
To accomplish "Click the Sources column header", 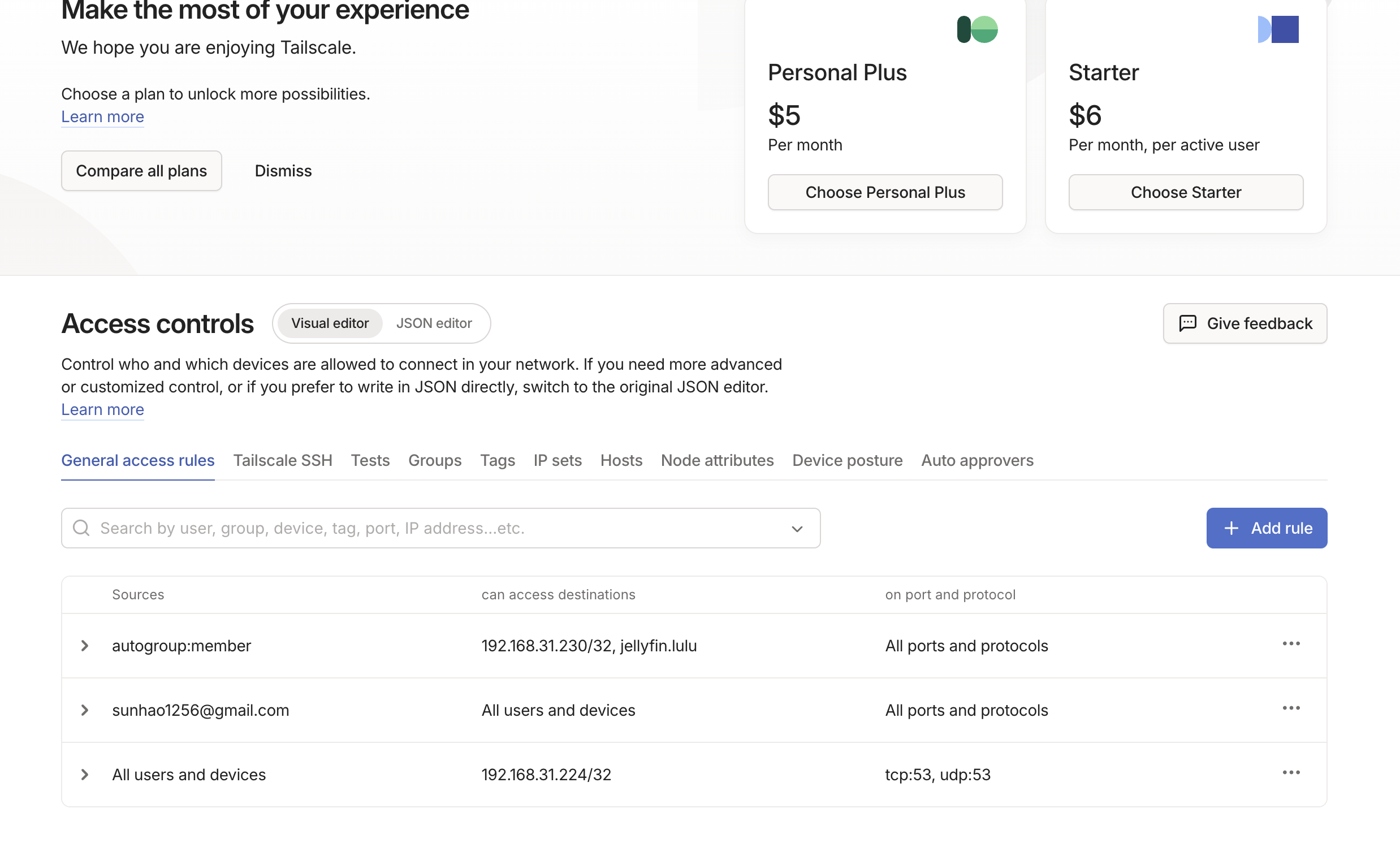I will coord(138,595).
